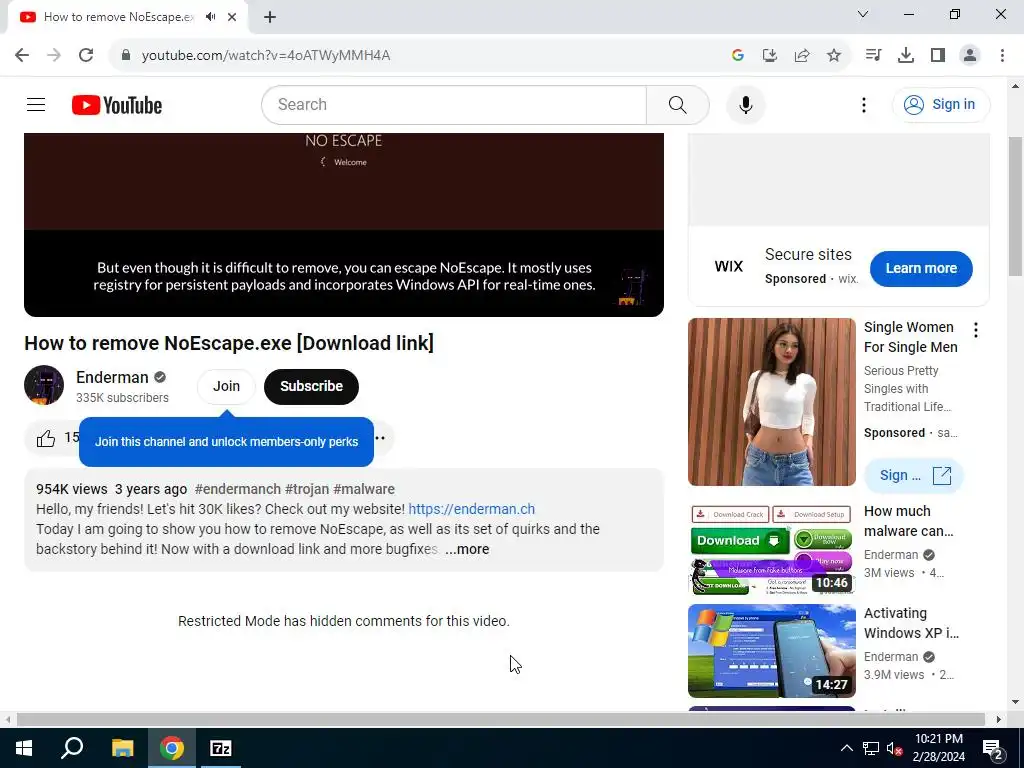Reload the current page
Screen dimensions: 1024x768
tap(86, 55)
